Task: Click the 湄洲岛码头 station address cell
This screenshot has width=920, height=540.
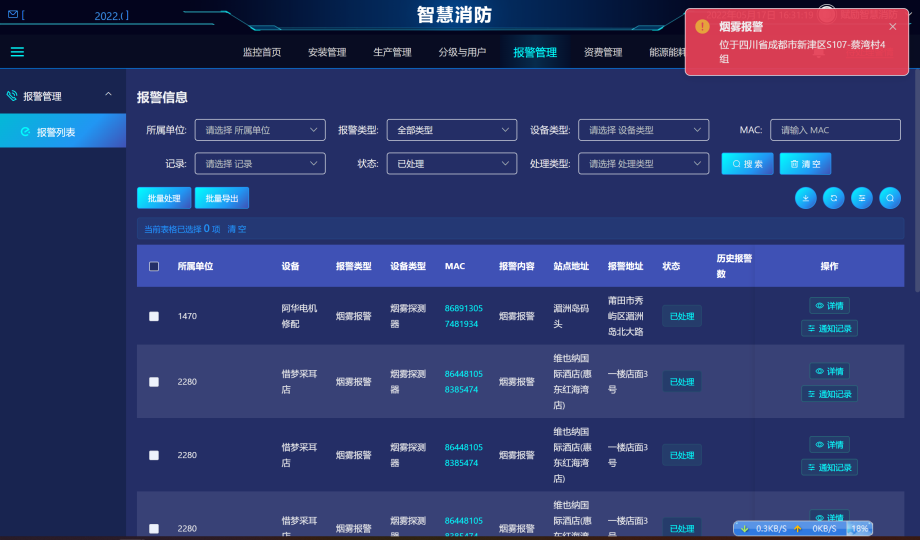Action: (571, 316)
